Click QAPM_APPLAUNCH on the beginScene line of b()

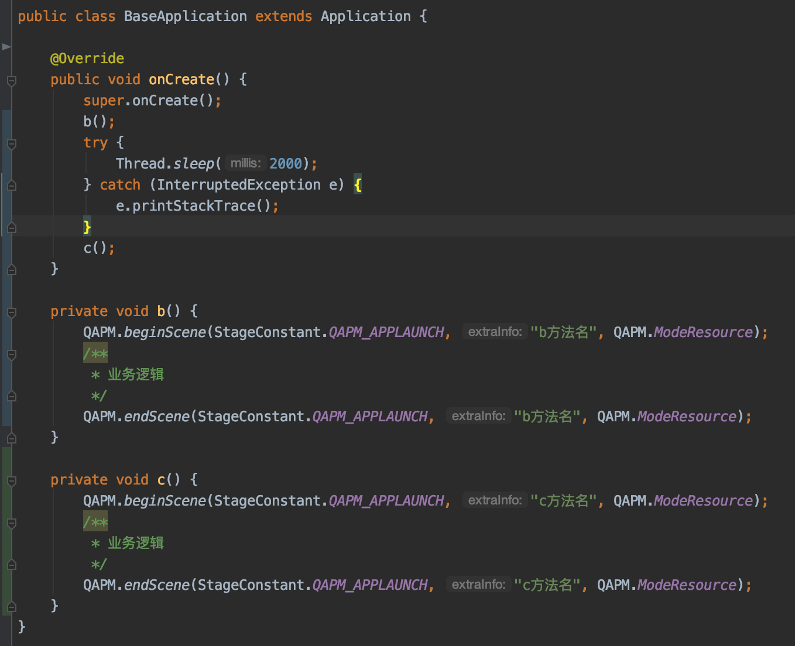386,332
